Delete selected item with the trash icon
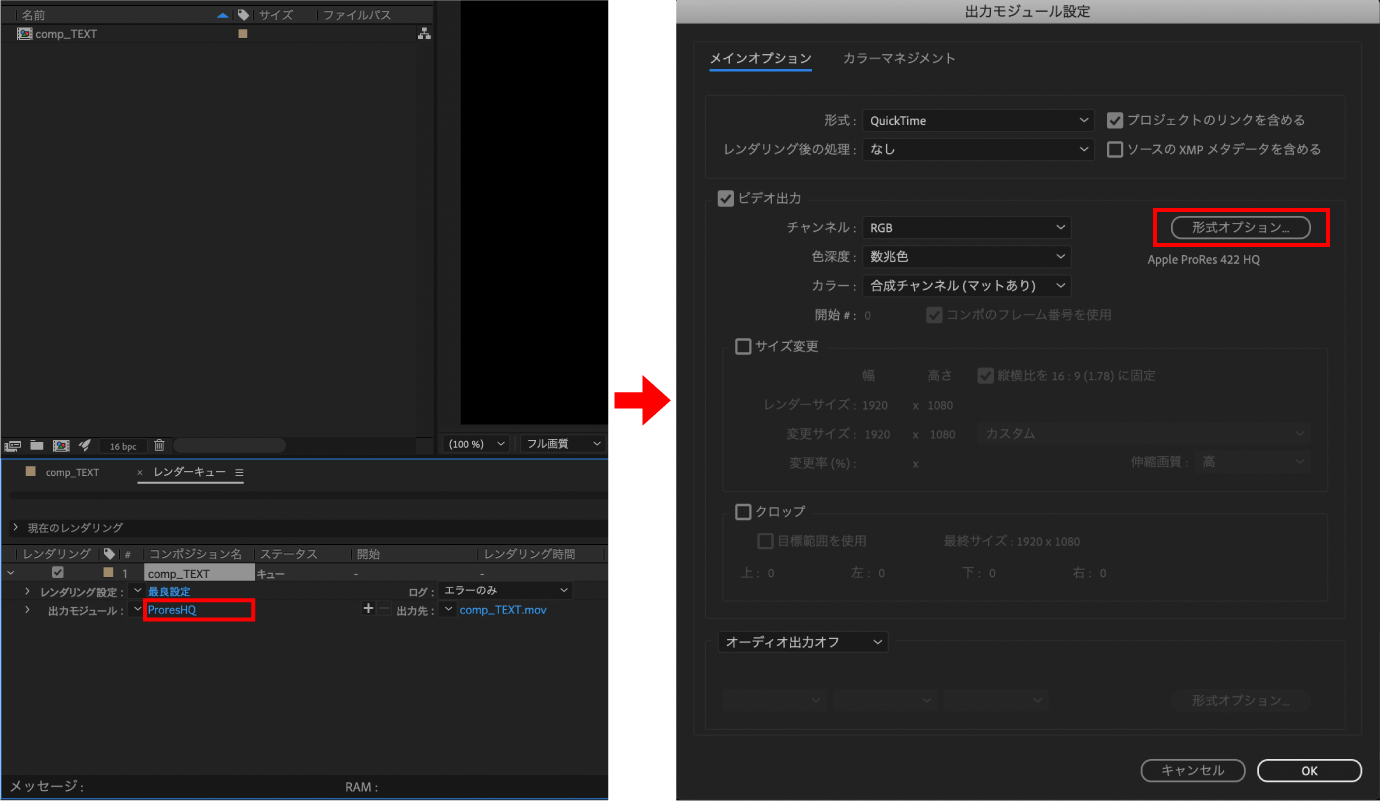 coord(159,445)
